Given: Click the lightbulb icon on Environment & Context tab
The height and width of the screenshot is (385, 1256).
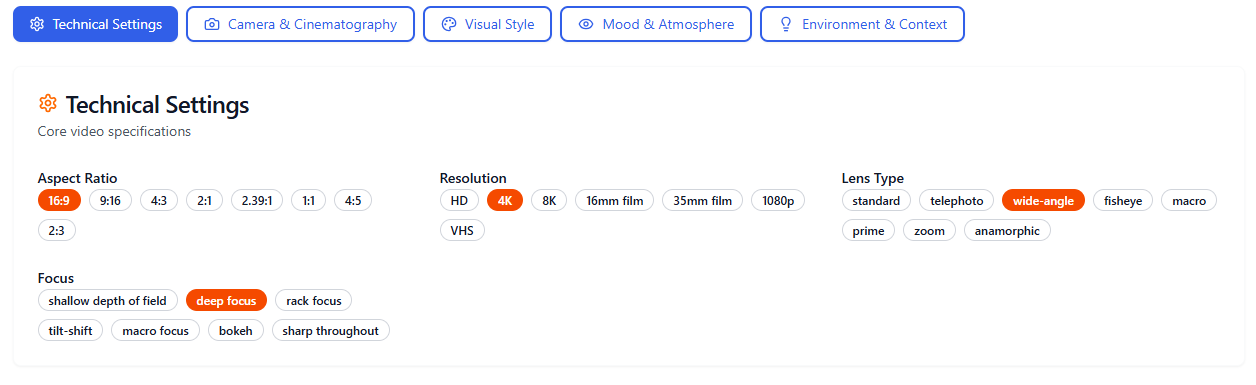Looking at the screenshot, I should click(x=786, y=24).
